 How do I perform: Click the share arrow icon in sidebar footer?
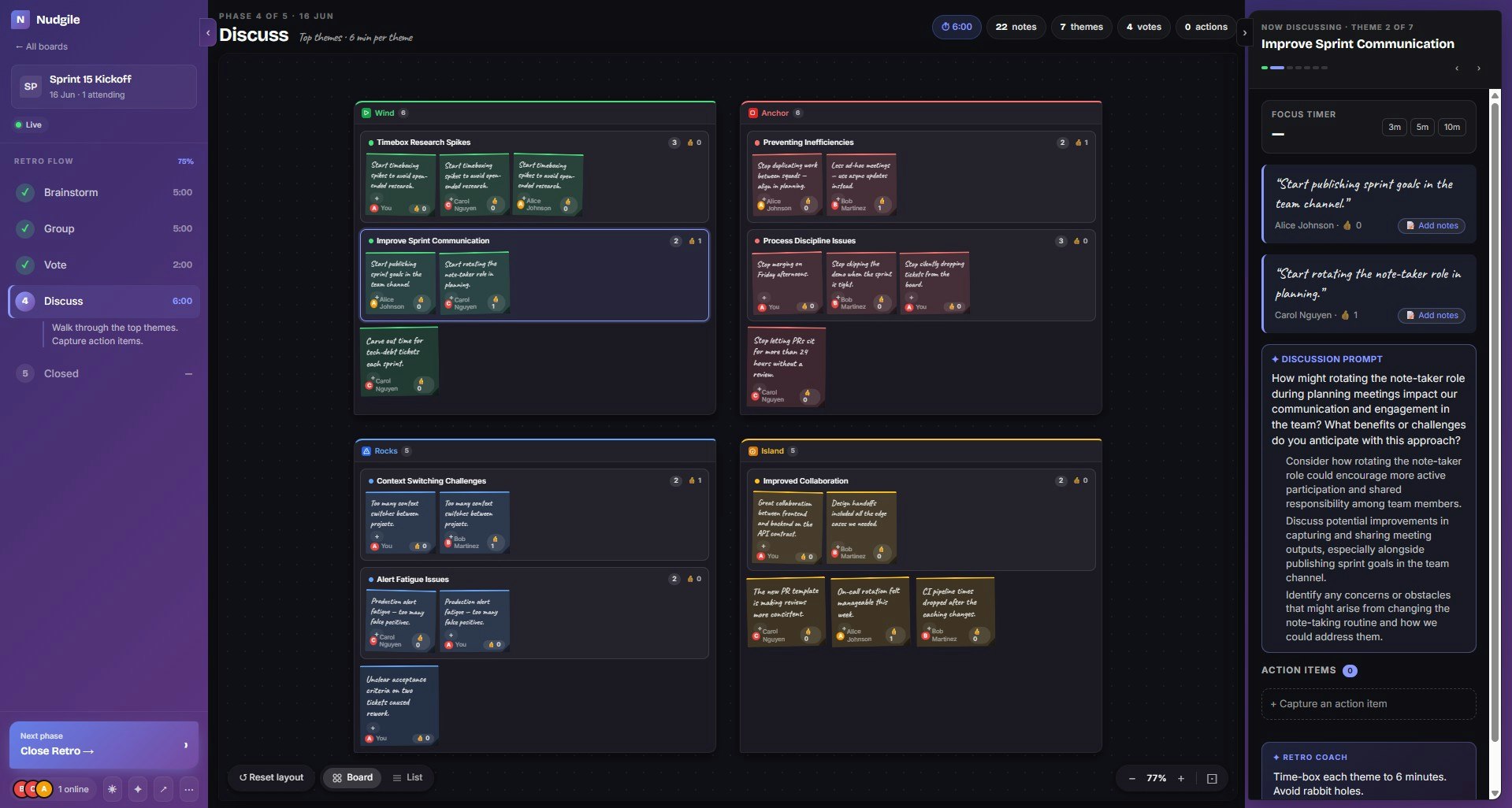(163, 789)
